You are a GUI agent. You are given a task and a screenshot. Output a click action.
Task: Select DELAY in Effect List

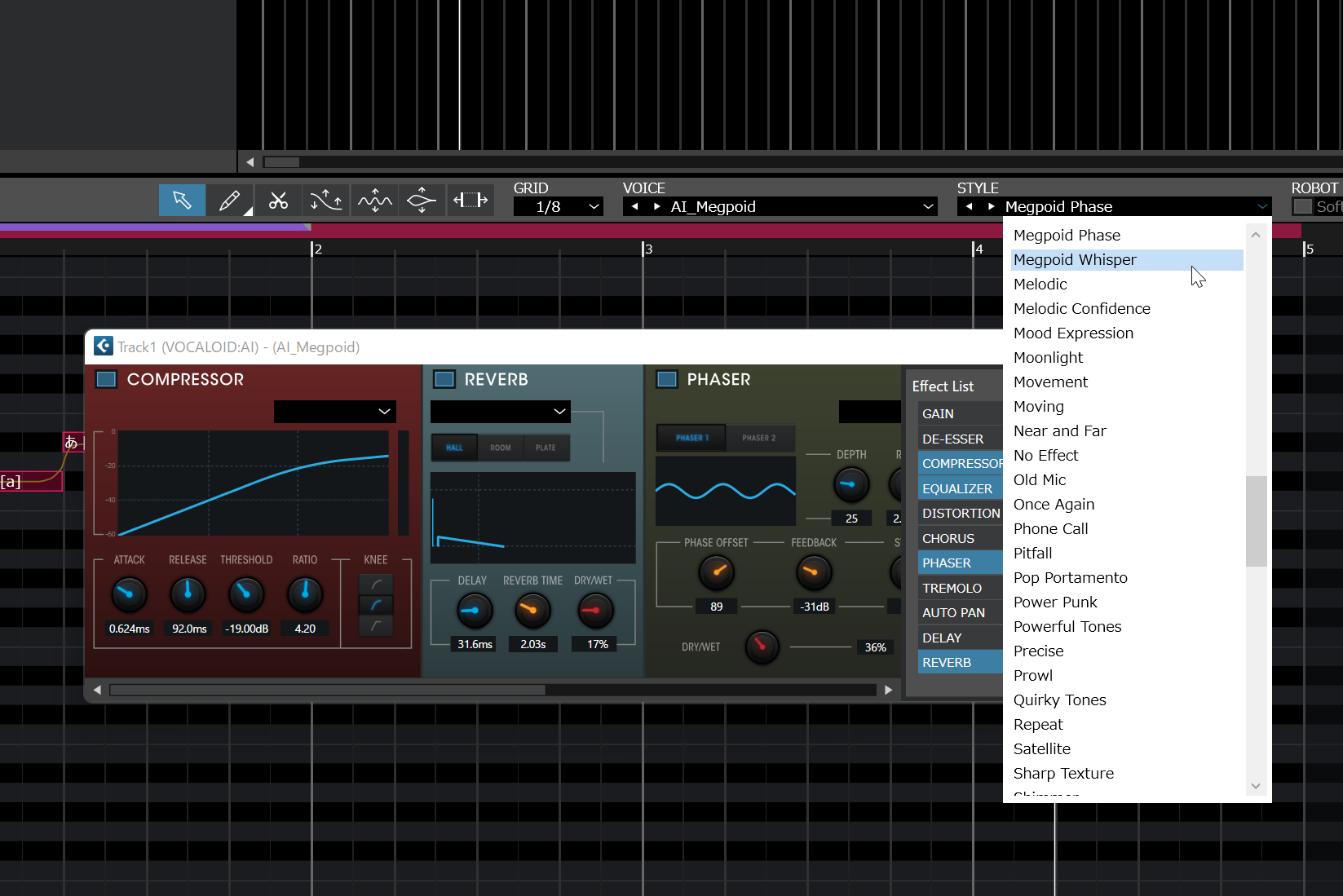[960, 638]
